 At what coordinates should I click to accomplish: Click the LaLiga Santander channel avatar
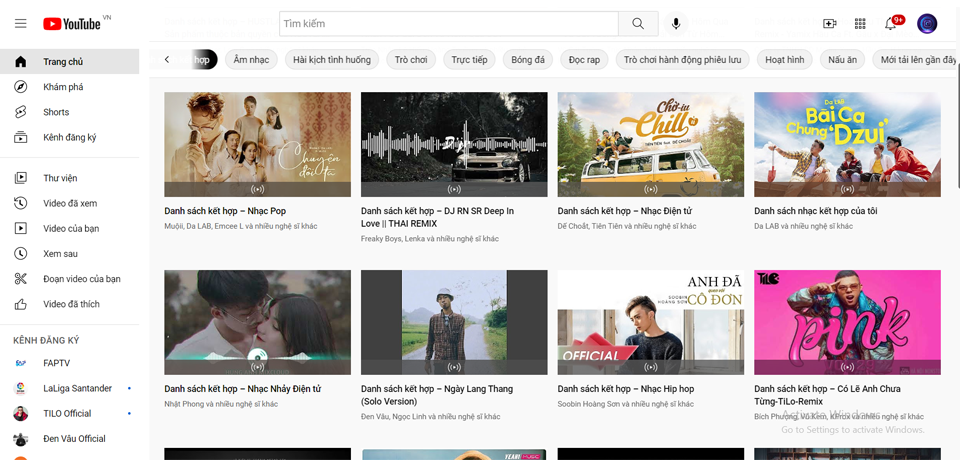pos(21,388)
